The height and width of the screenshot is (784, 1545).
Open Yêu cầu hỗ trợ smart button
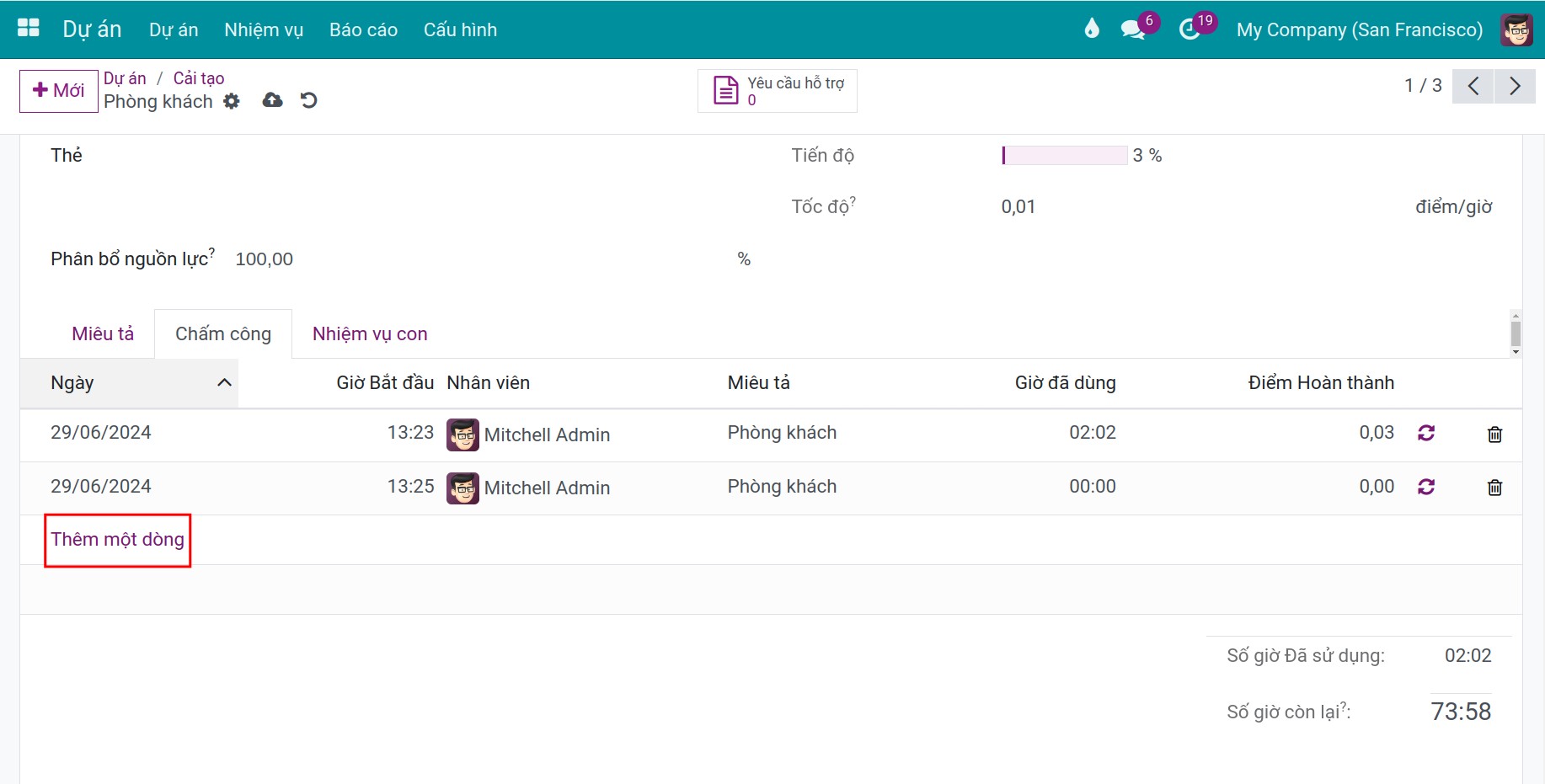click(777, 91)
